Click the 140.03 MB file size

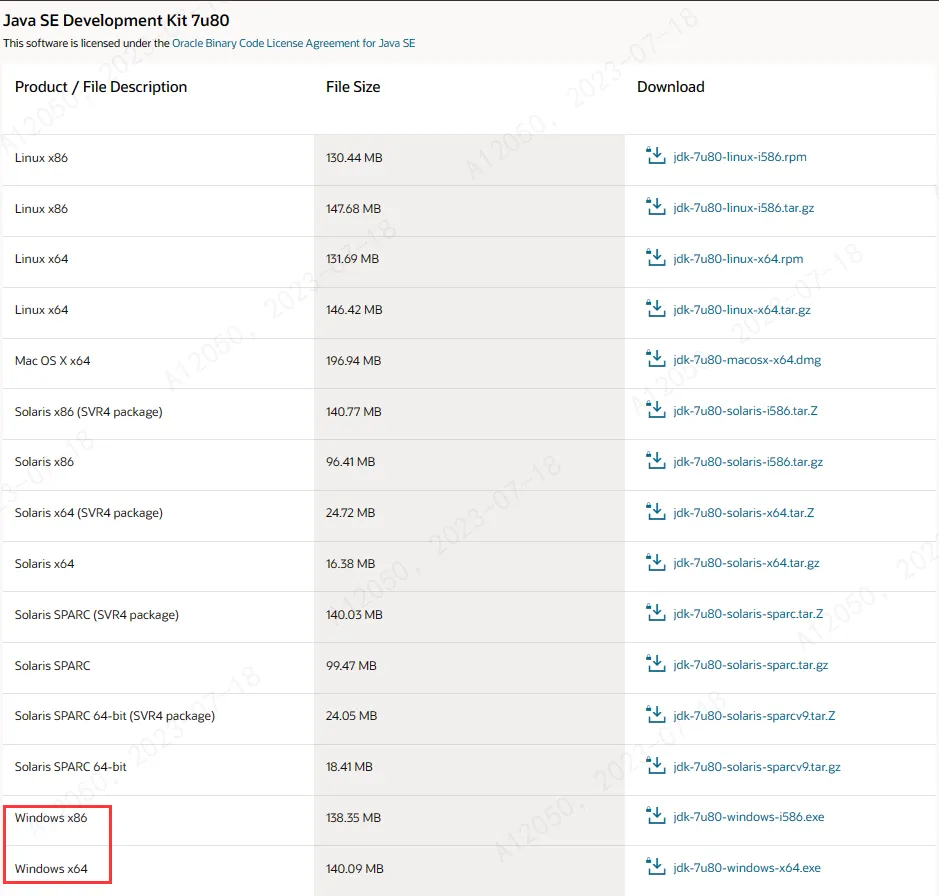[x=354, y=615]
